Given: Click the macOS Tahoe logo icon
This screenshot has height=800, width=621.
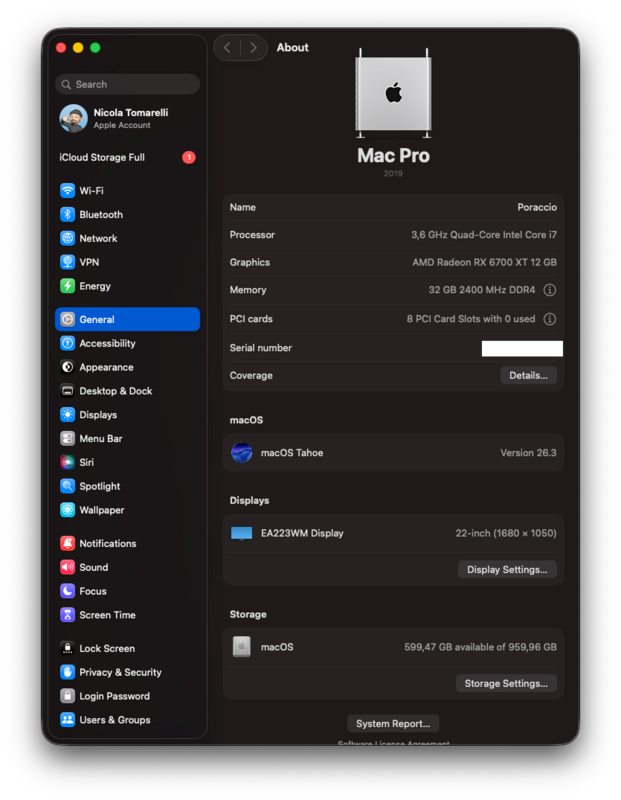Looking at the screenshot, I should pos(241,453).
